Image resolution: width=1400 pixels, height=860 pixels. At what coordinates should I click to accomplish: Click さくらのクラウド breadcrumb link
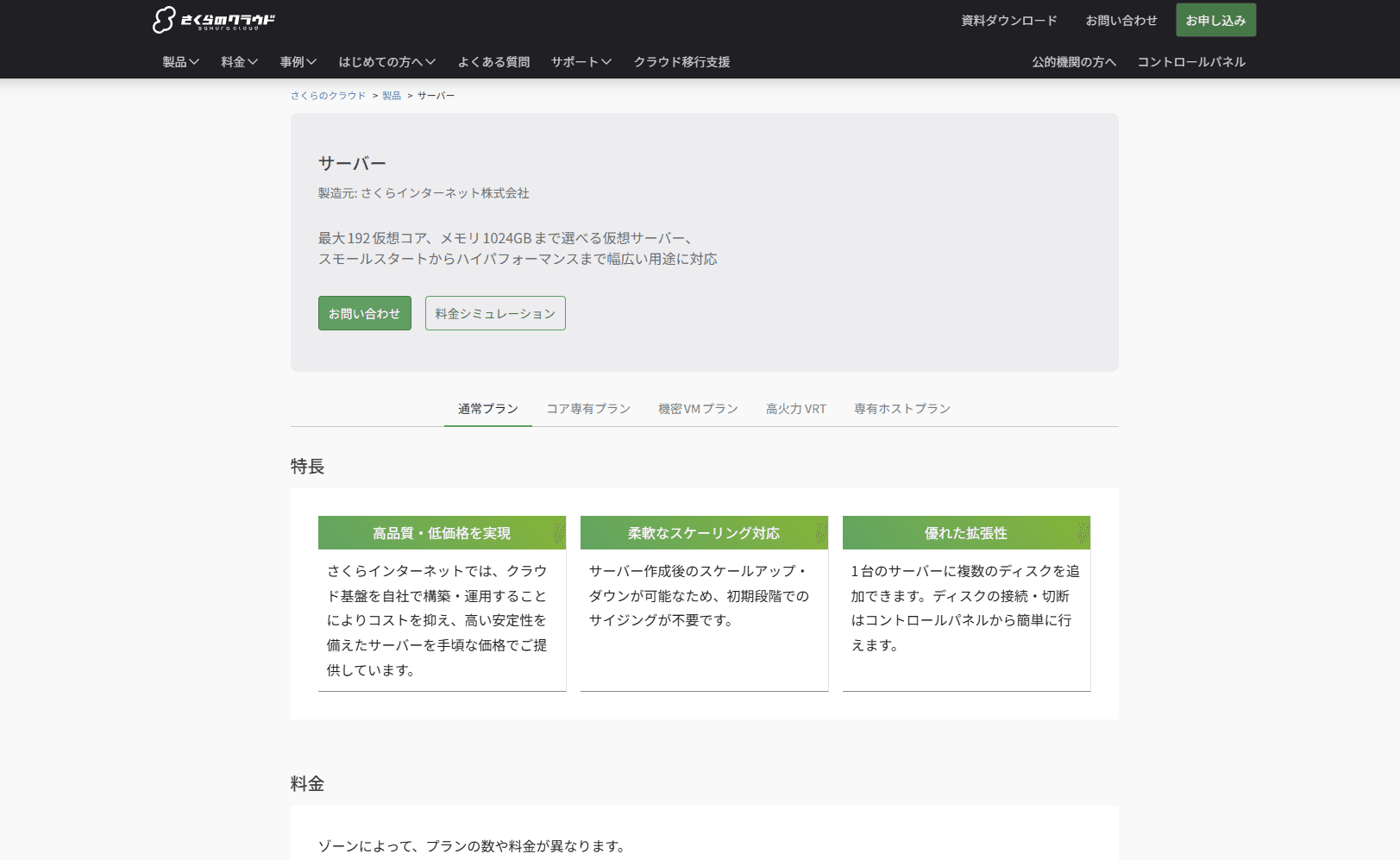[329, 96]
